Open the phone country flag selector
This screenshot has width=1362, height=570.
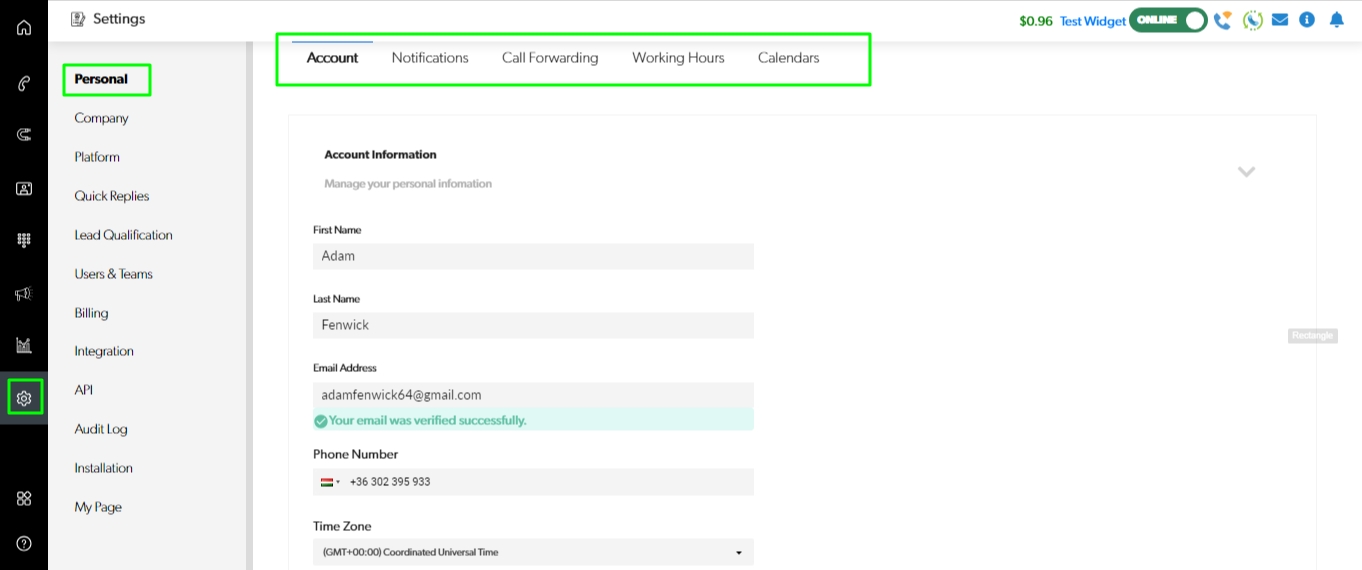(x=330, y=482)
